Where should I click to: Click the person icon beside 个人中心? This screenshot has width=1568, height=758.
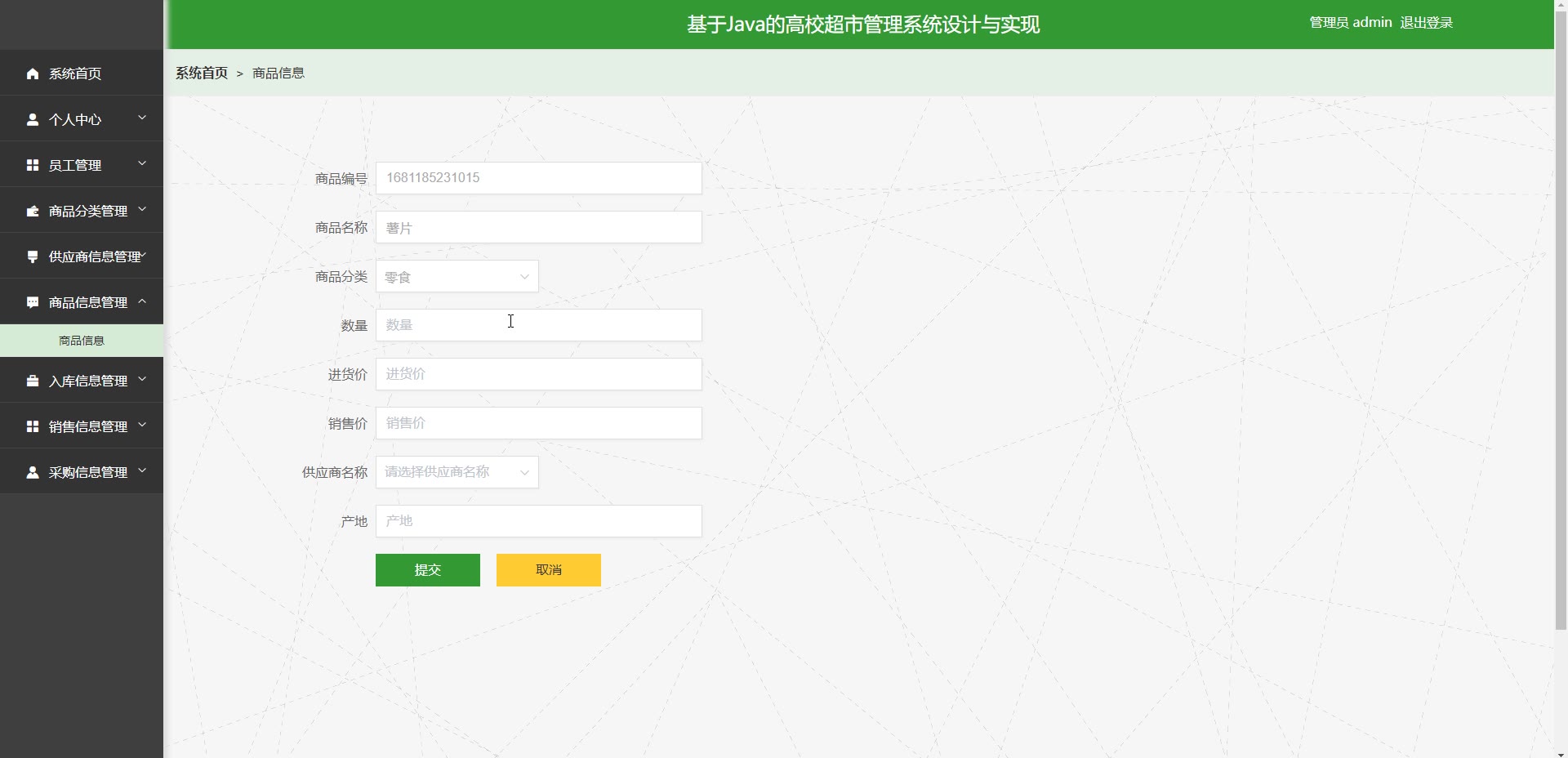[x=33, y=119]
